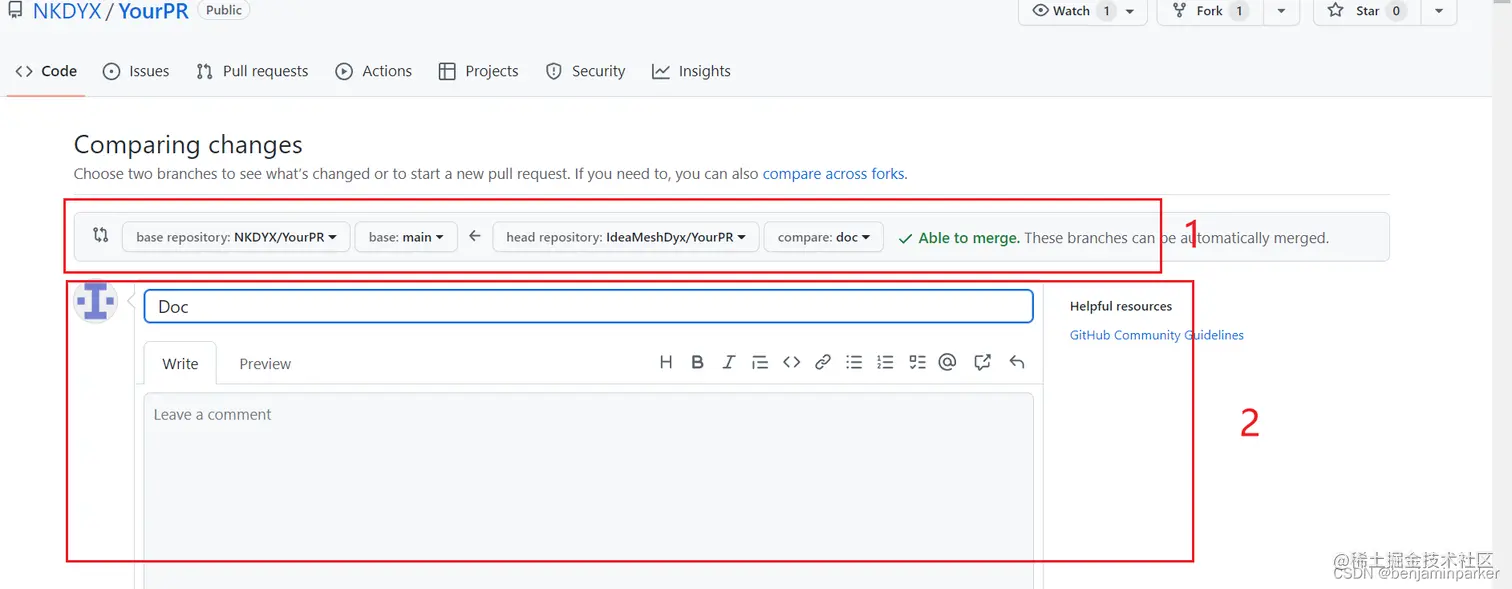Click the Helpful resources heading
The width and height of the screenshot is (1512, 589).
[x=1121, y=306]
